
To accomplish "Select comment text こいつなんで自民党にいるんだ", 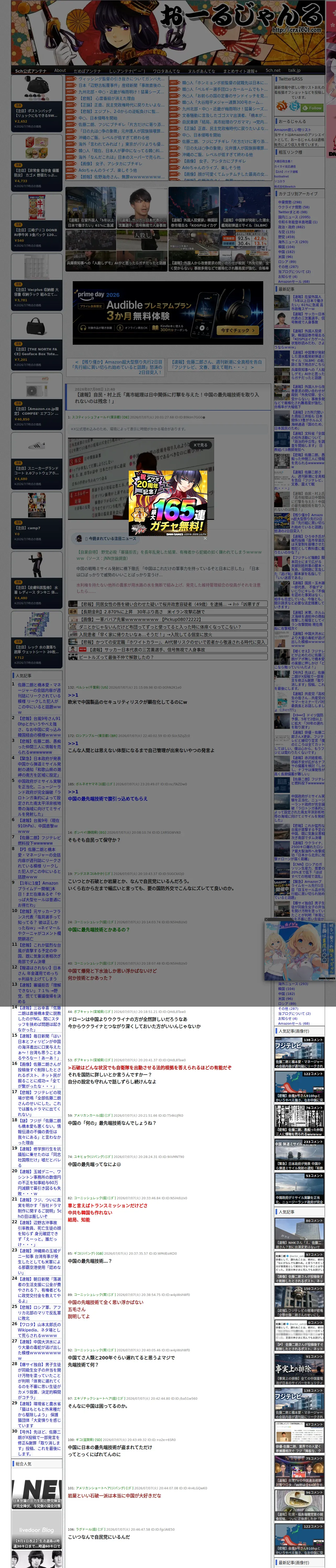I will point(99,1536).
